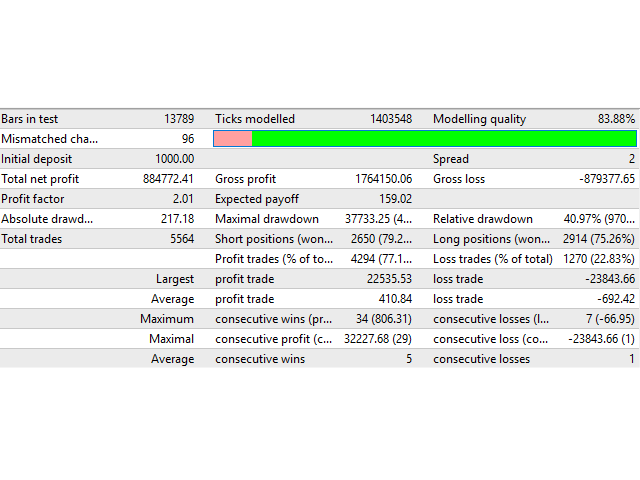Viewport: 640px width, 480px height.
Task: Click the 83.88% quality value
Action: point(616,119)
